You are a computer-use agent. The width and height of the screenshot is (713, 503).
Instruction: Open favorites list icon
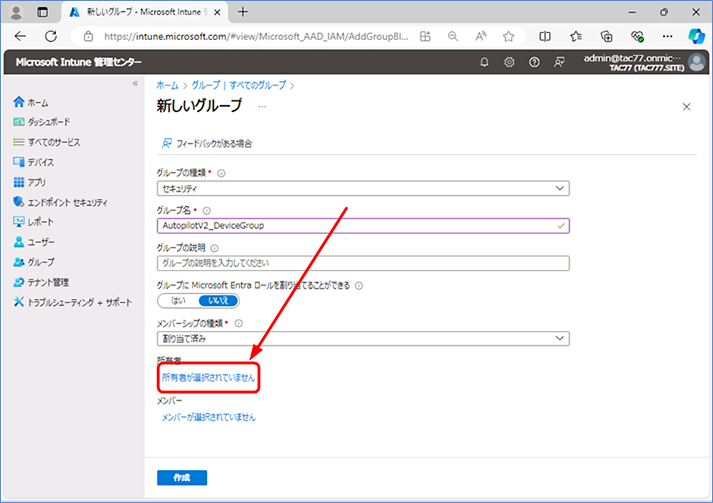click(x=576, y=36)
